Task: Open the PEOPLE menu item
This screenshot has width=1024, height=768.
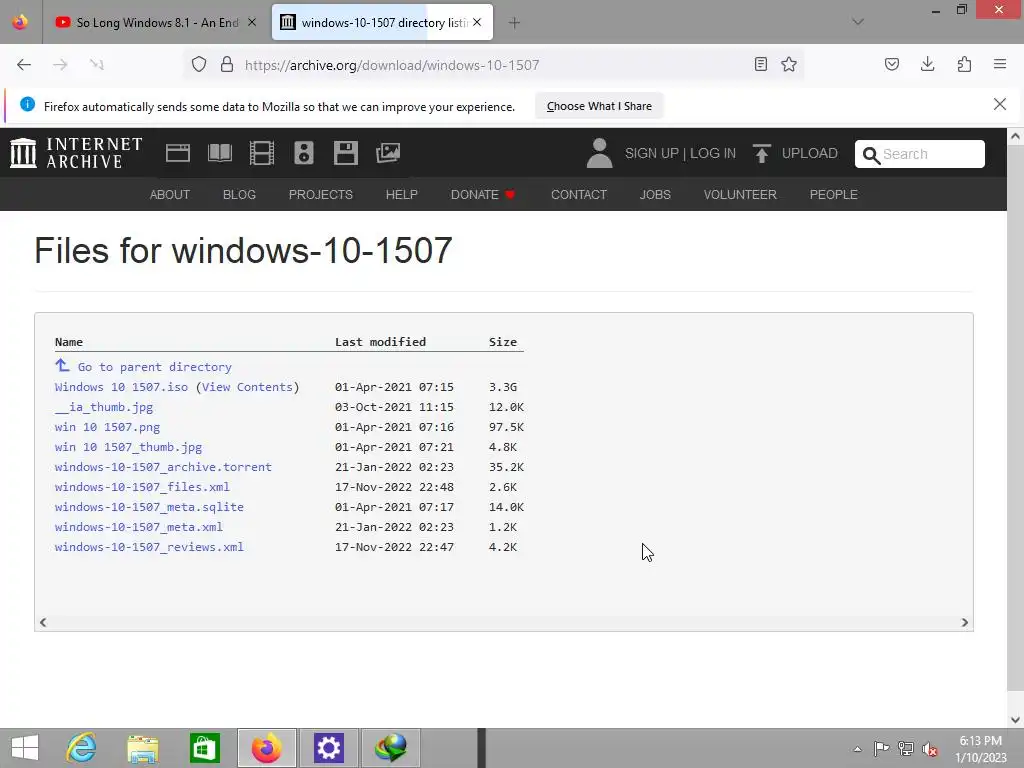Action: tap(833, 195)
